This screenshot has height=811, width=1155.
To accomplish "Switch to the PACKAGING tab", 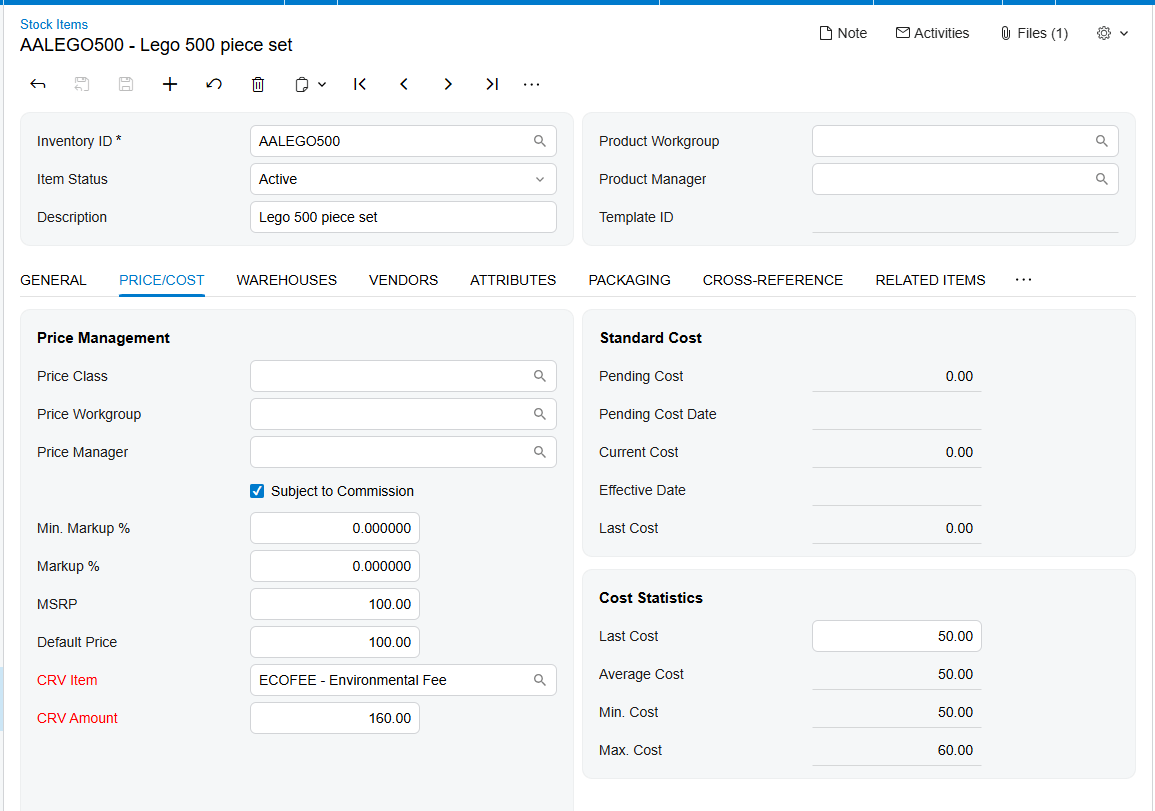I will coord(629,280).
